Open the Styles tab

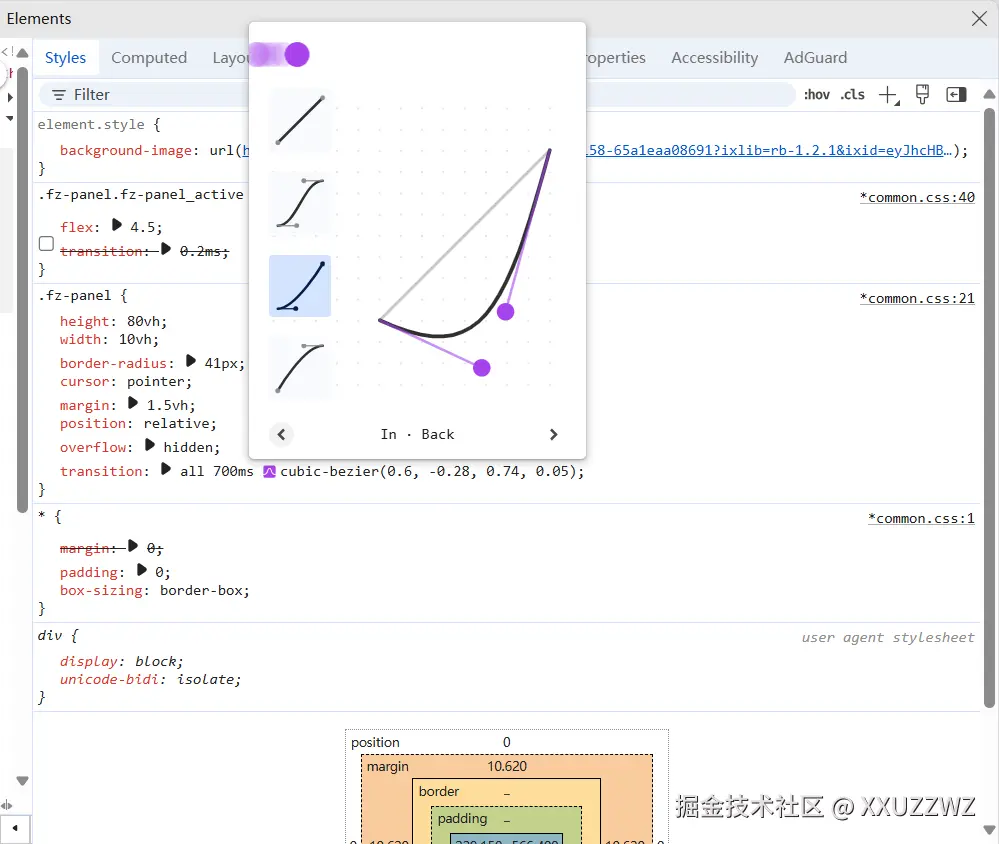click(65, 57)
